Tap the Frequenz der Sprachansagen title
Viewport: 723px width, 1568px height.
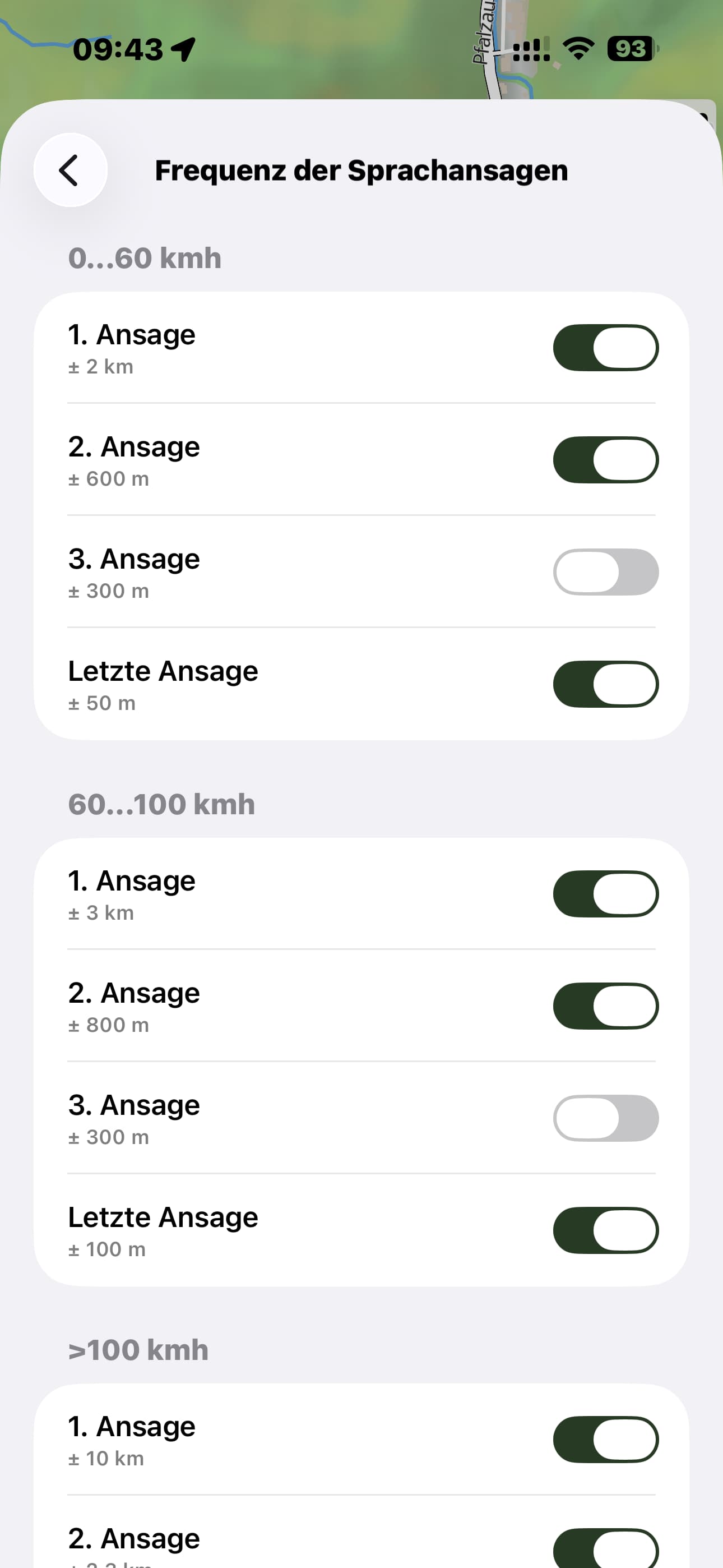click(361, 170)
